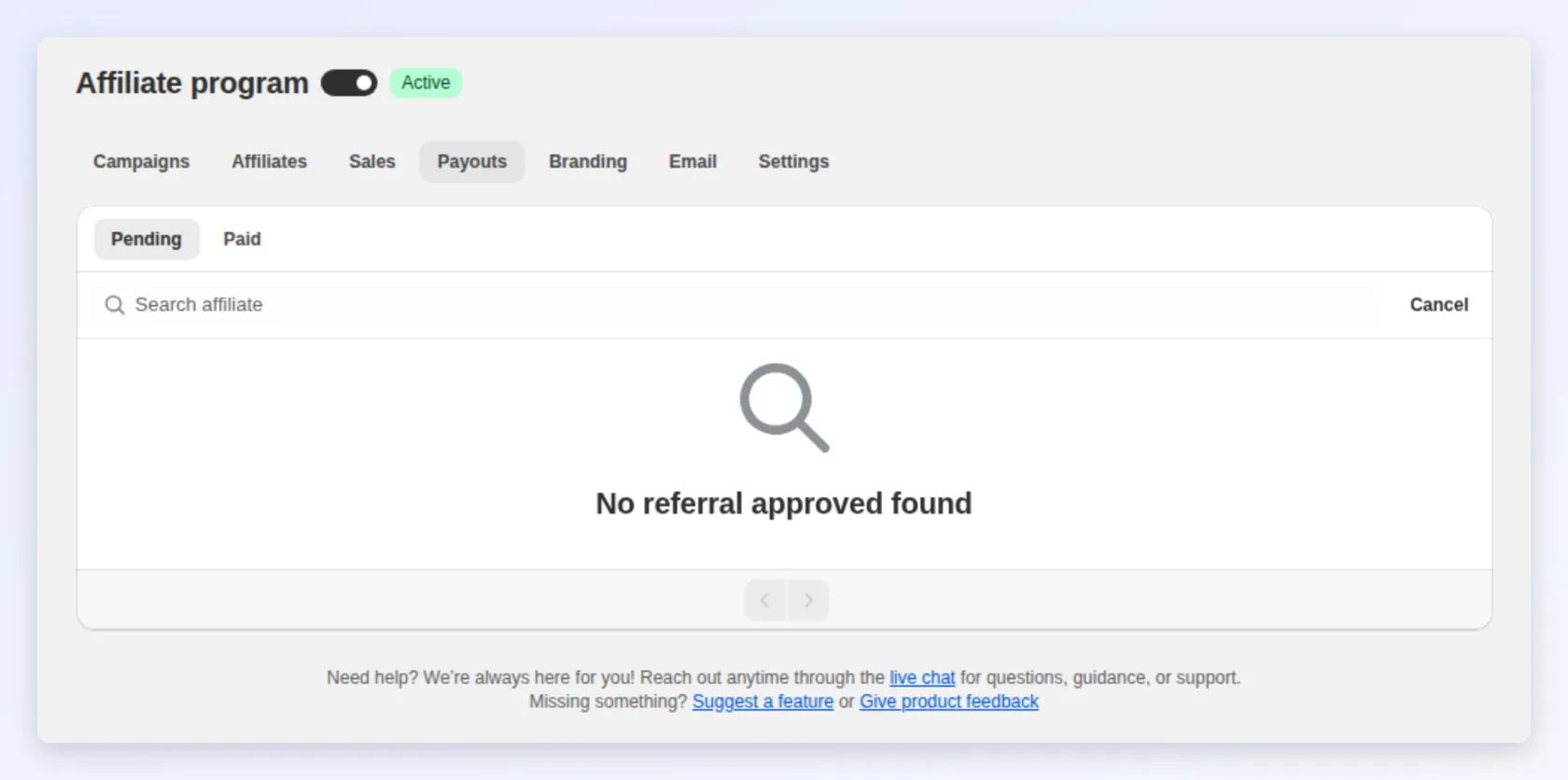
Task: Toggle the Affiliate program switch off
Action: tap(349, 83)
